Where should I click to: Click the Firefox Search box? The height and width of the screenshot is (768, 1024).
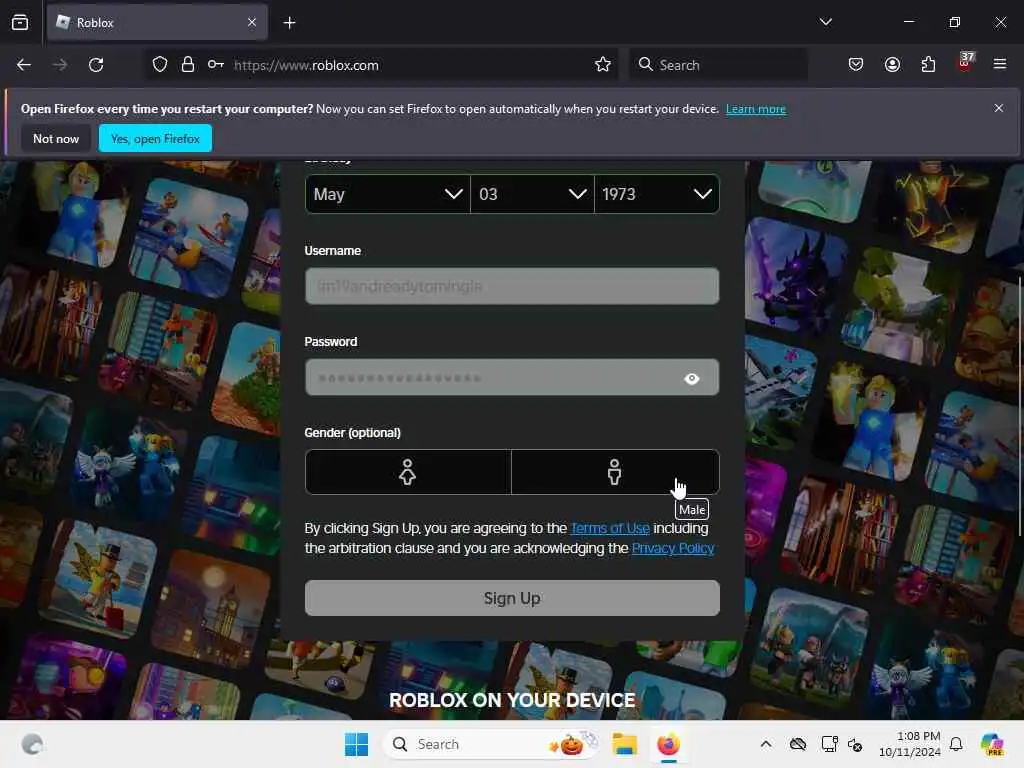pyautogui.click(x=718, y=65)
